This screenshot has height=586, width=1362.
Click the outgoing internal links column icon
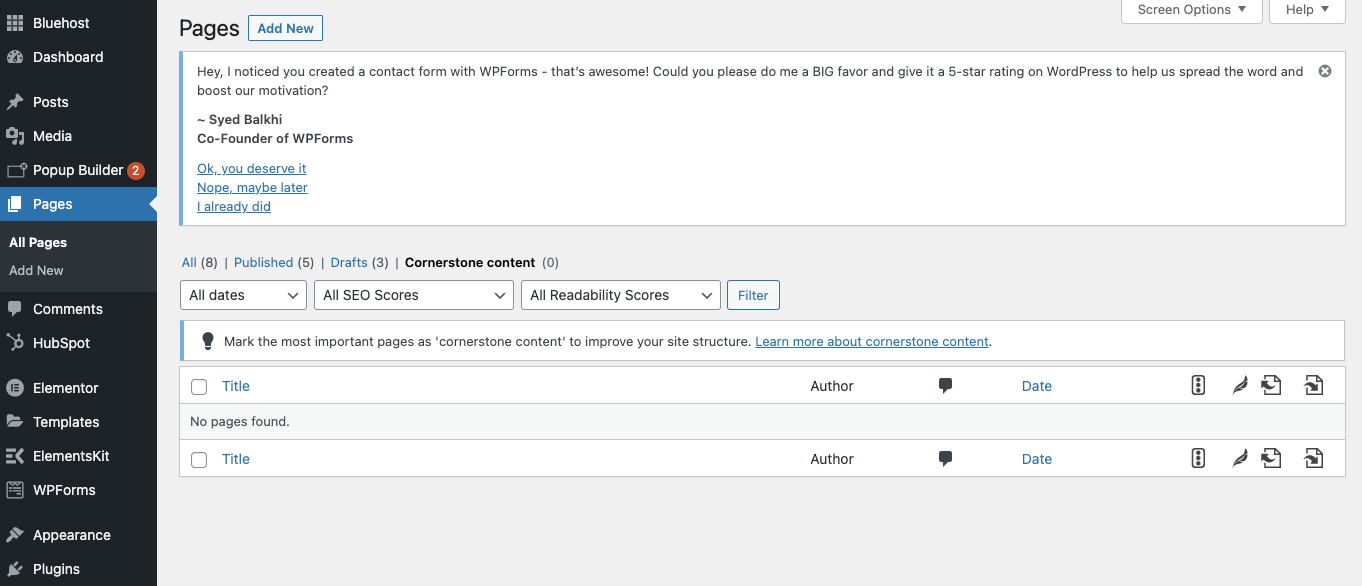click(x=1313, y=385)
